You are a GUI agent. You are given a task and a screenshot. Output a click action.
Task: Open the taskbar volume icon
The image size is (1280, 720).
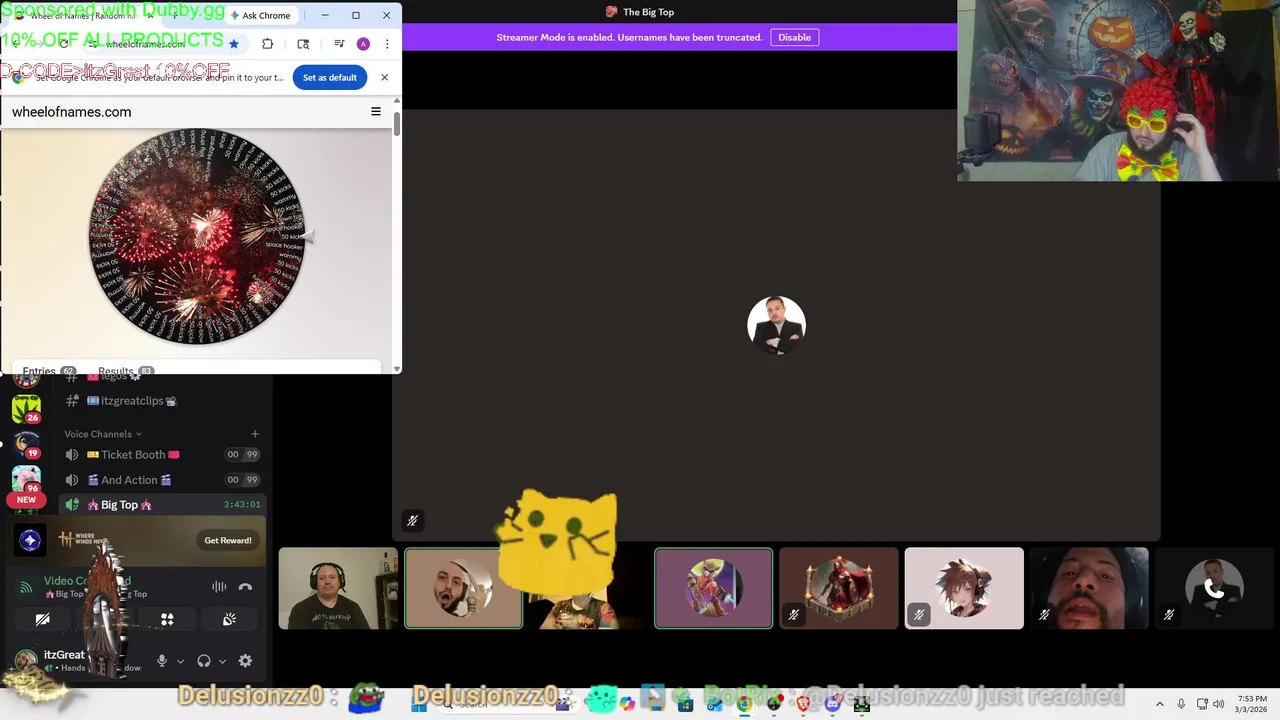pyautogui.click(x=1218, y=704)
